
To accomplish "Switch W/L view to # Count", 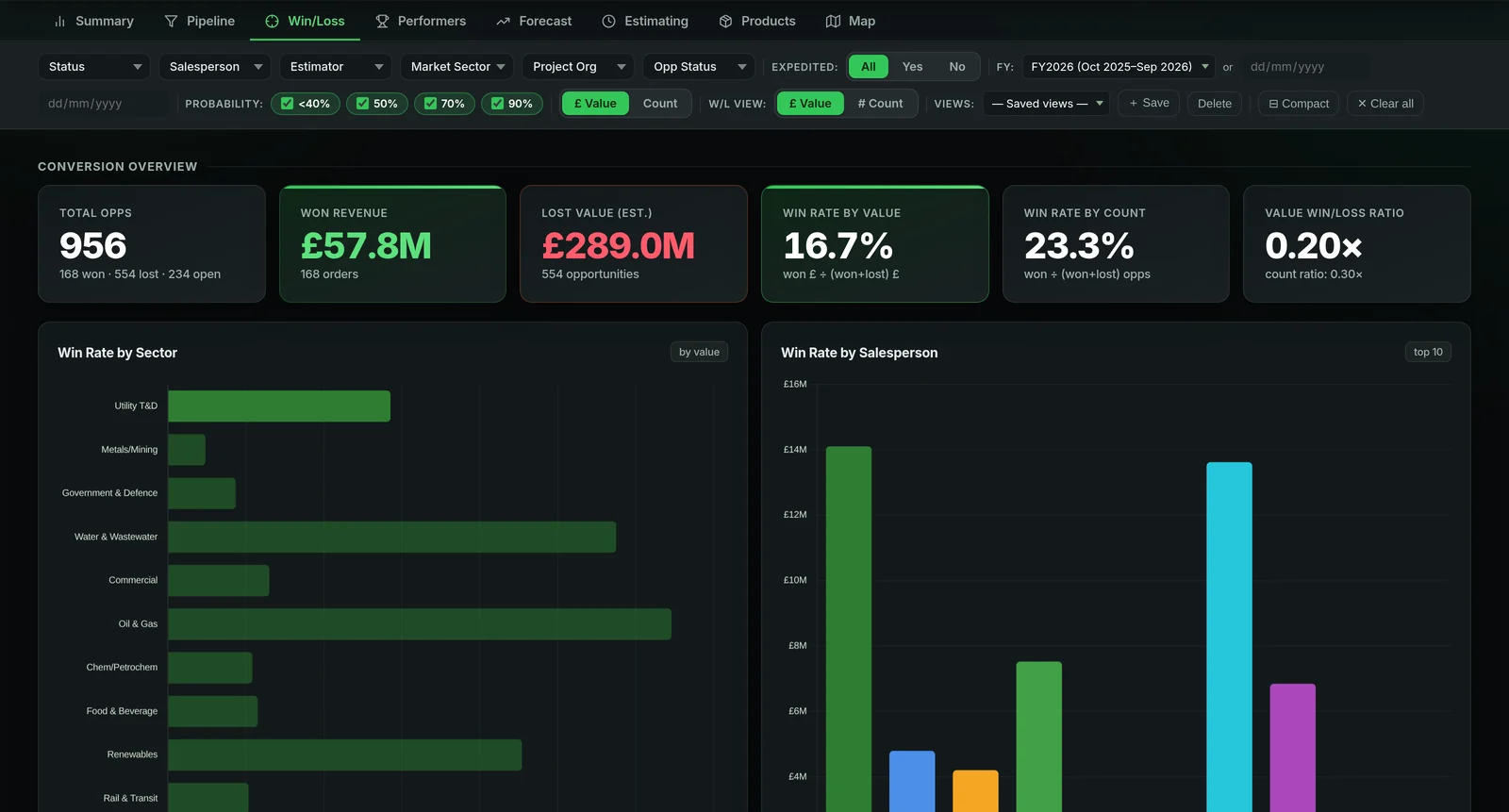I will 880,104.
